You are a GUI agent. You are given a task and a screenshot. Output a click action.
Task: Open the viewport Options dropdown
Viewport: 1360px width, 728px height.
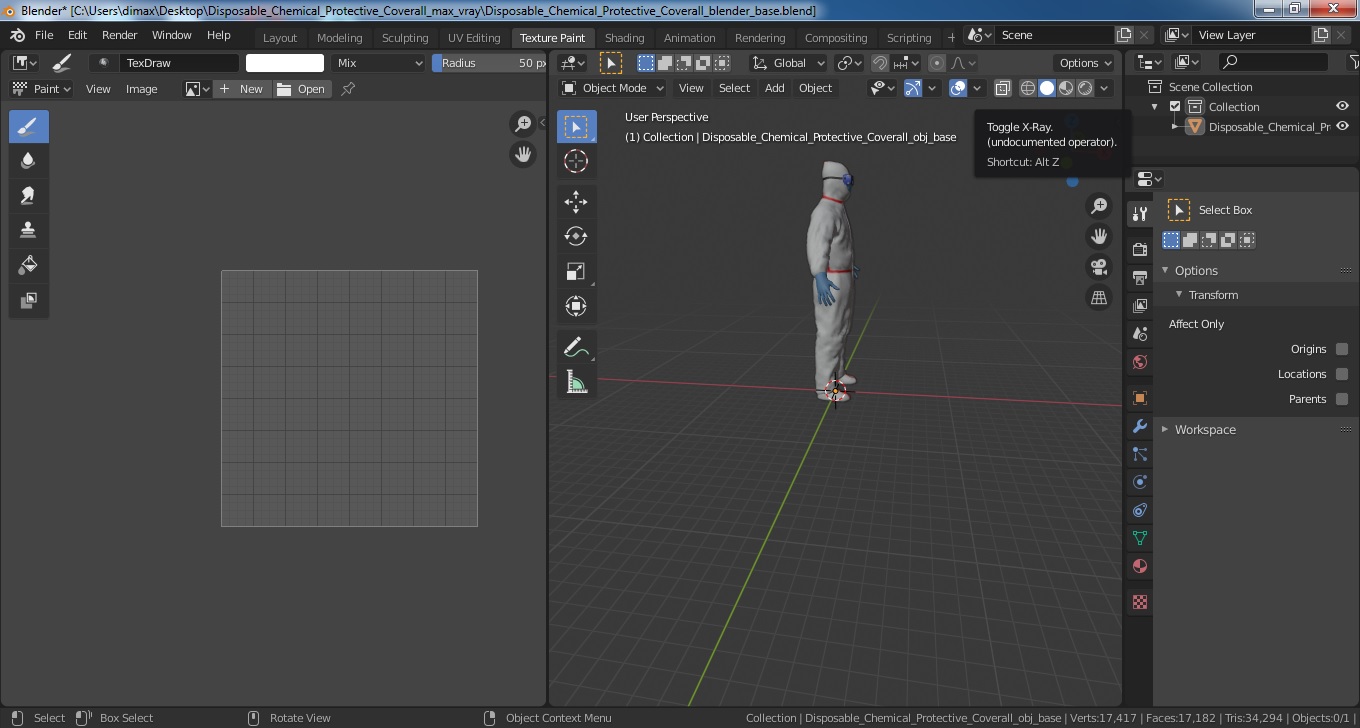coord(1085,63)
